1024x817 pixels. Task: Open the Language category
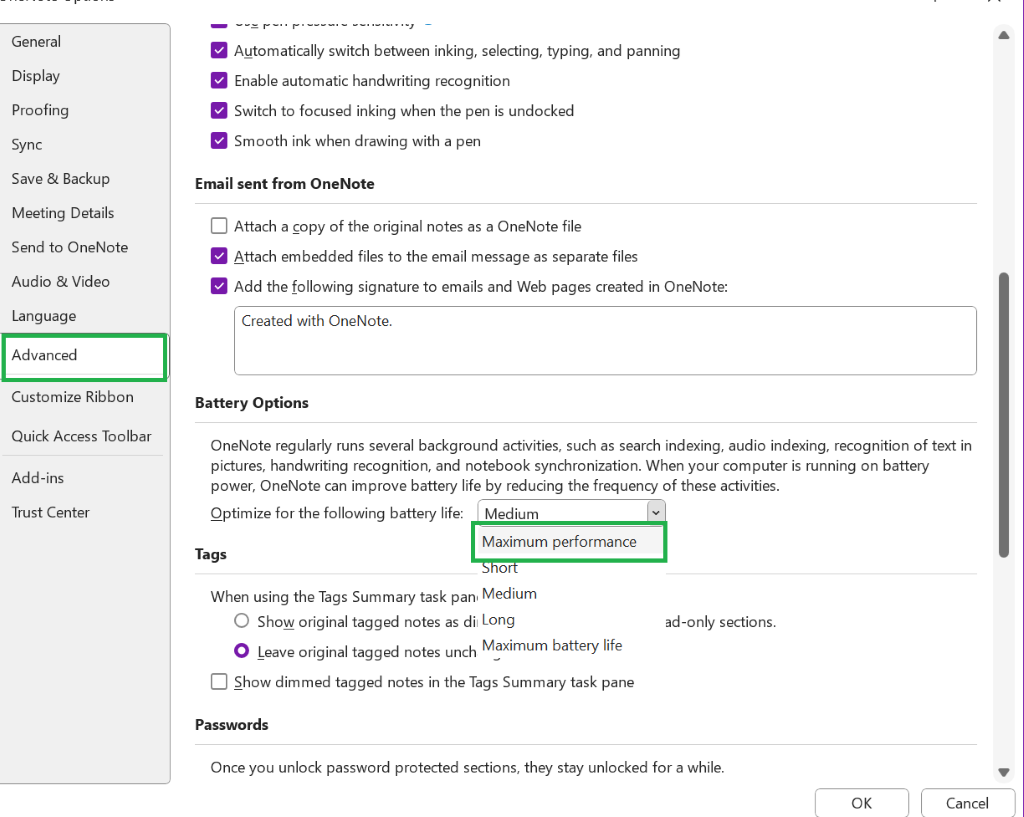(44, 315)
